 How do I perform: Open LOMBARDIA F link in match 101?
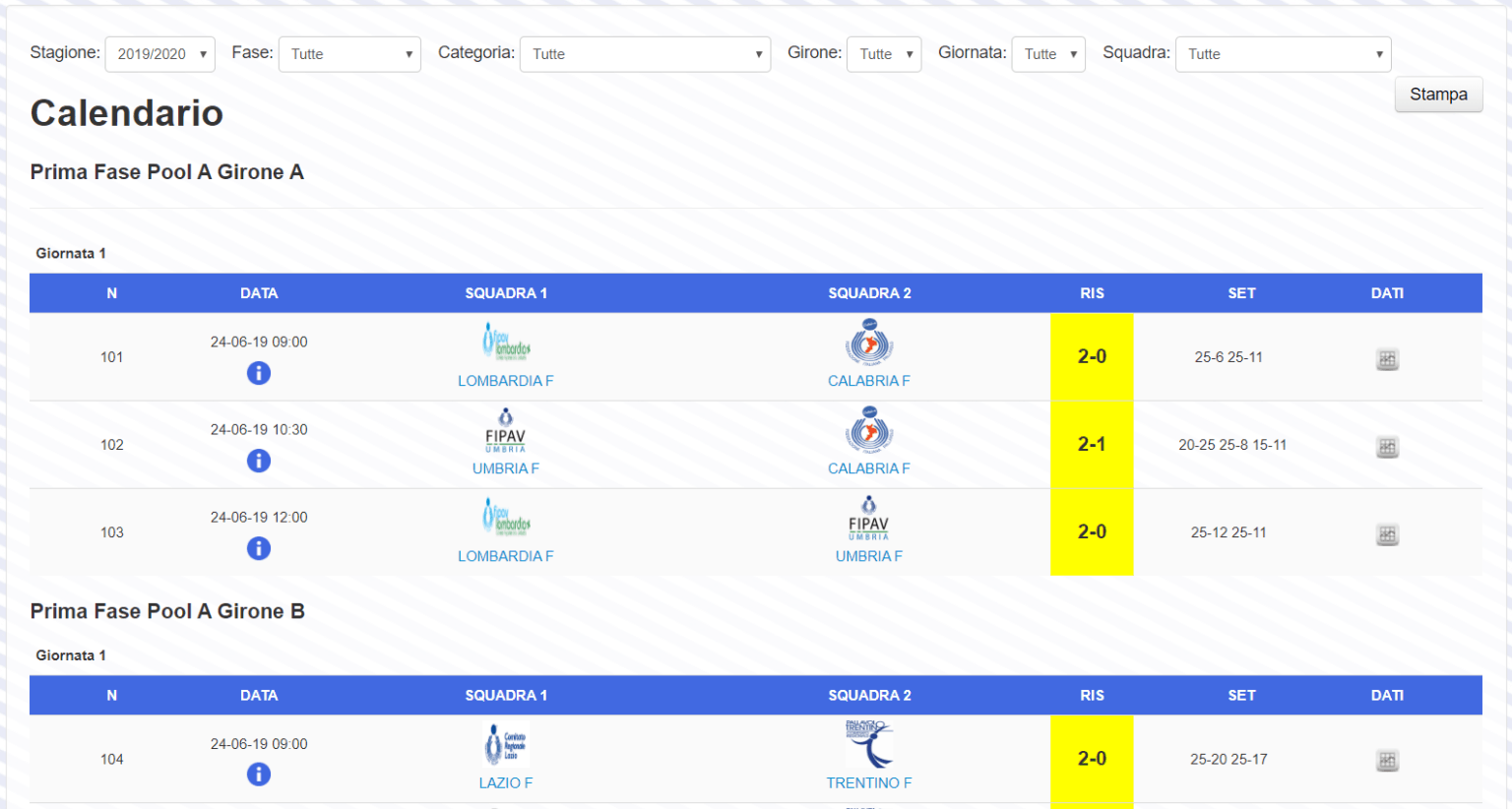[506, 381]
